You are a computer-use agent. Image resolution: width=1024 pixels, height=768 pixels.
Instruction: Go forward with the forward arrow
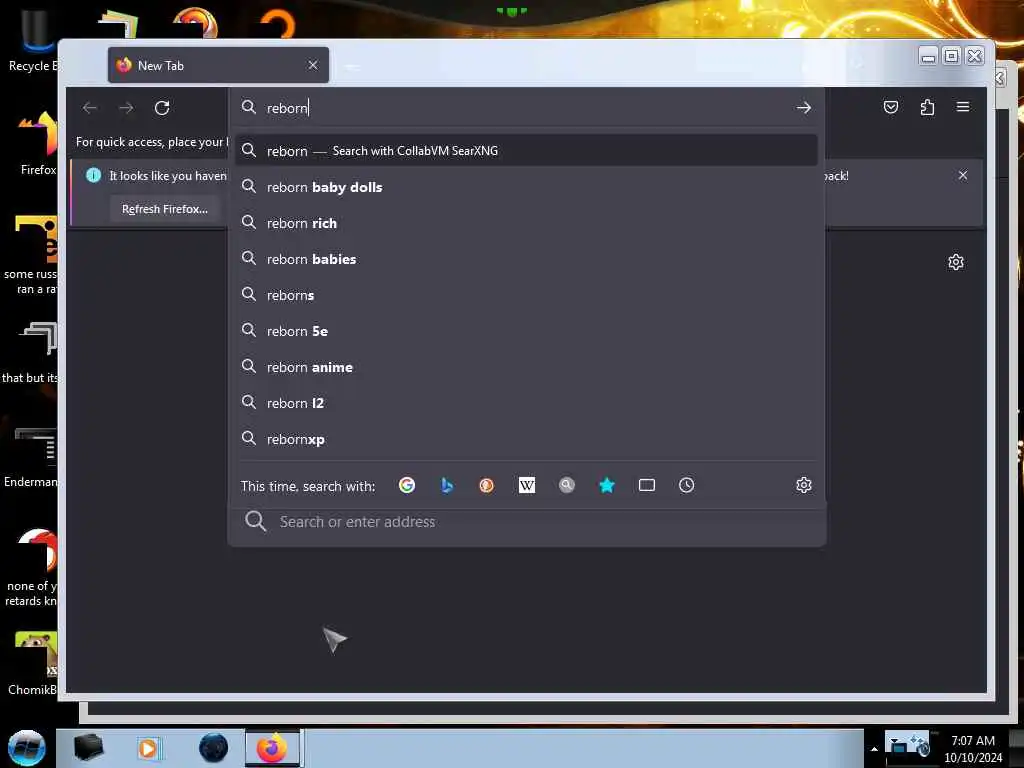click(126, 108)
